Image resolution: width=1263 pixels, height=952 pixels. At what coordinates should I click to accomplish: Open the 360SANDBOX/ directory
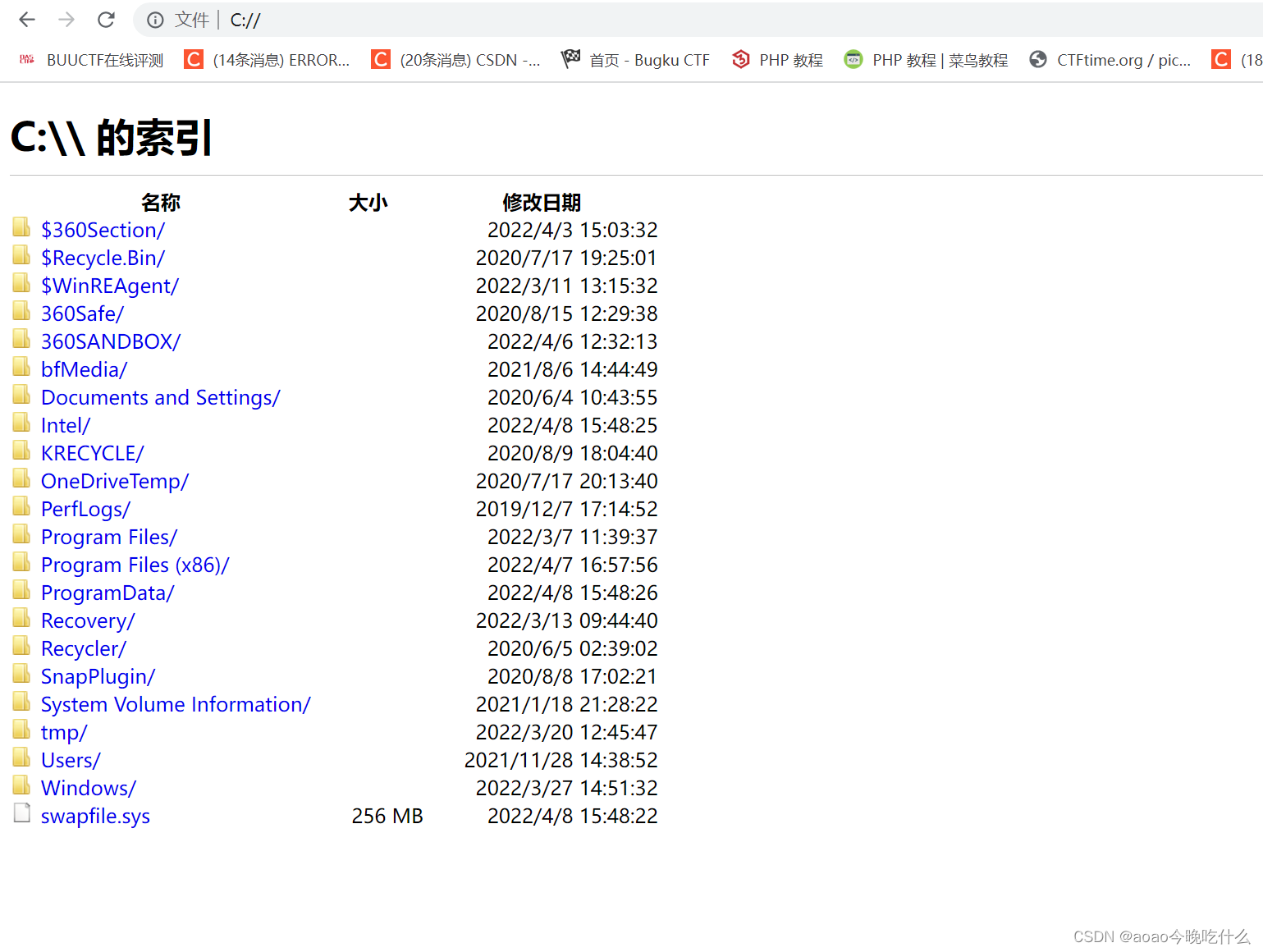coord(111,342)
